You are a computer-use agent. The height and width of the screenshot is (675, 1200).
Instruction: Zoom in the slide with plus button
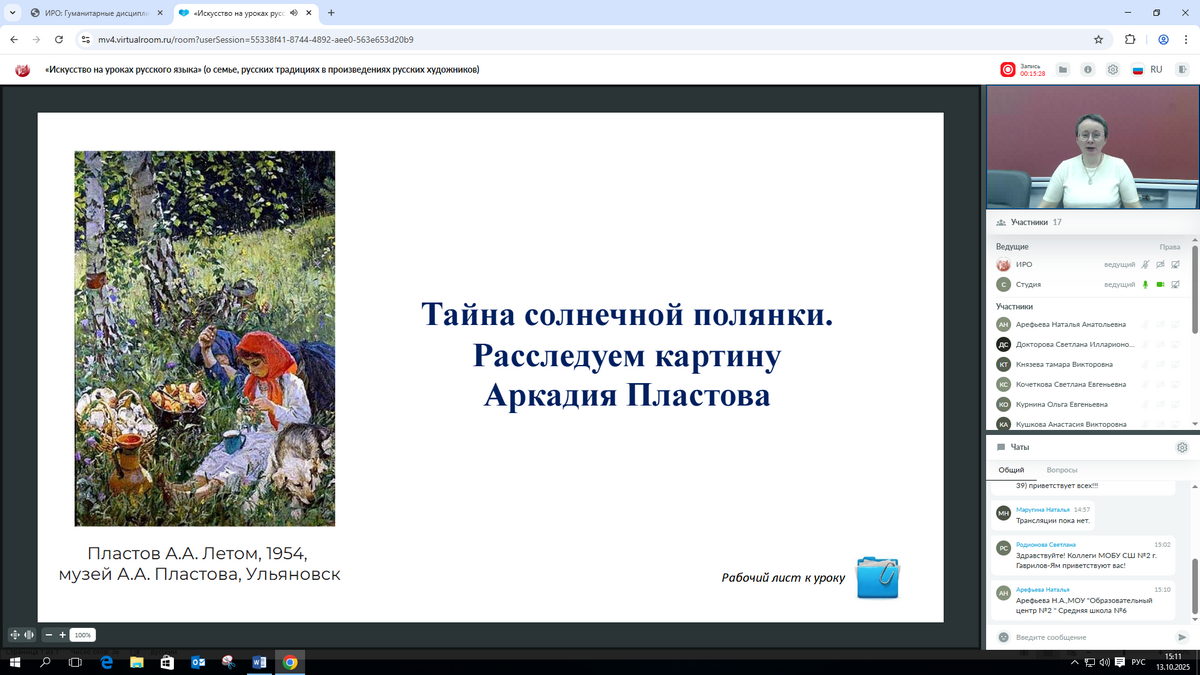click(x=62, y=635)
